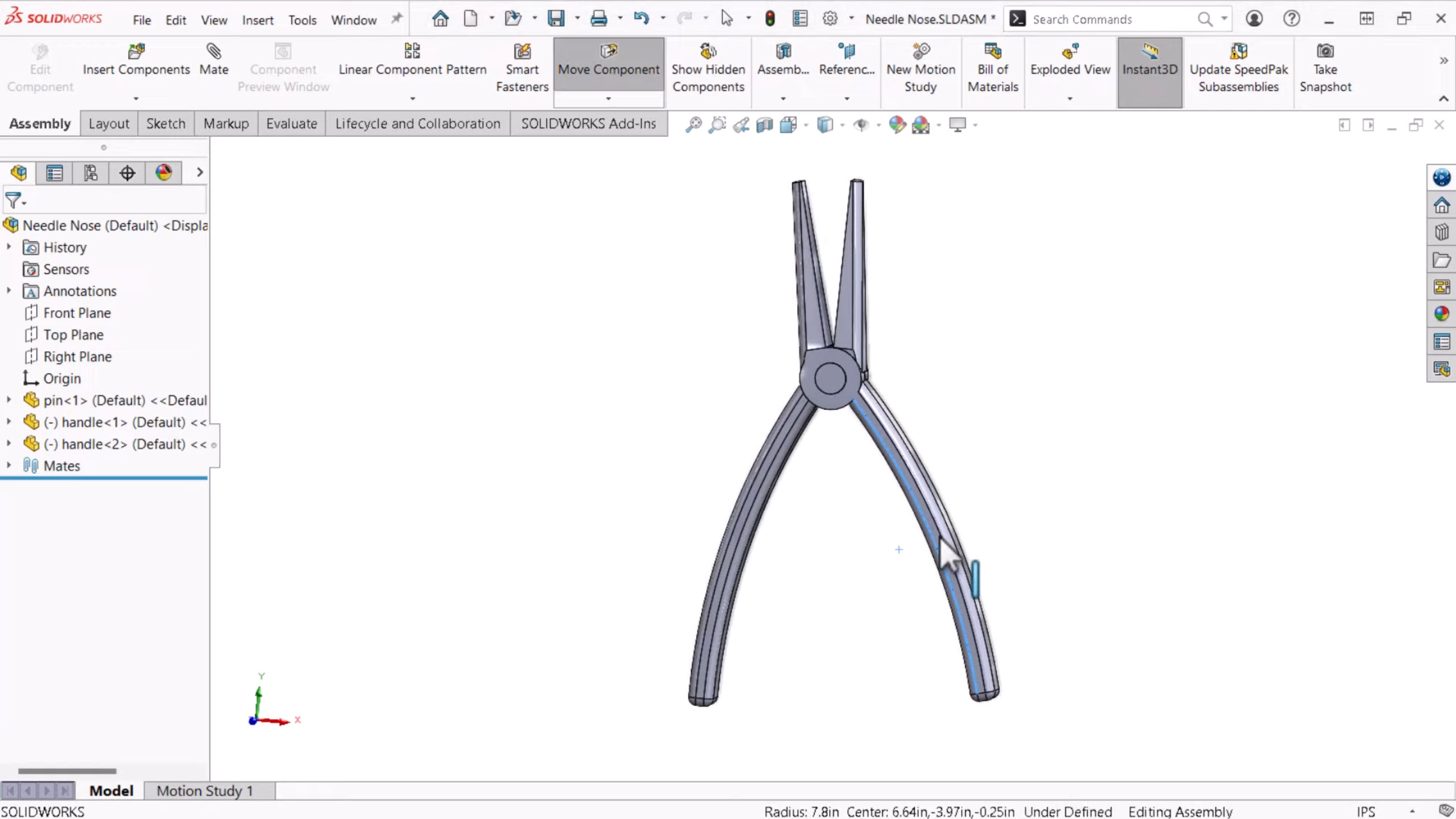This screenshot has width=1456, height=819.
Task: Select the Zoom to Fit tool
Action: 693,125
